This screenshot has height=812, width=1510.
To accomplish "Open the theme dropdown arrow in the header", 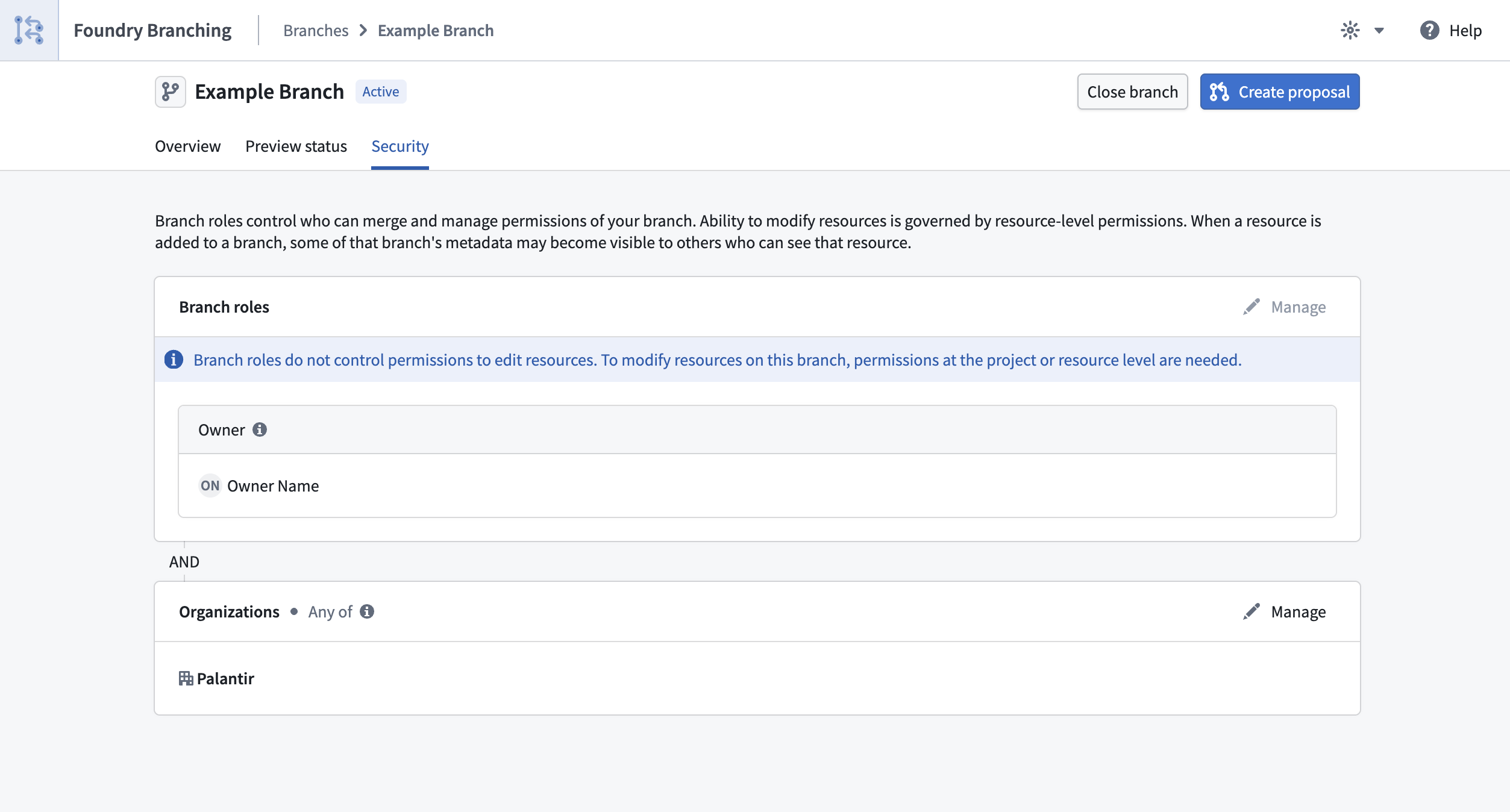I will [1380, 30].
